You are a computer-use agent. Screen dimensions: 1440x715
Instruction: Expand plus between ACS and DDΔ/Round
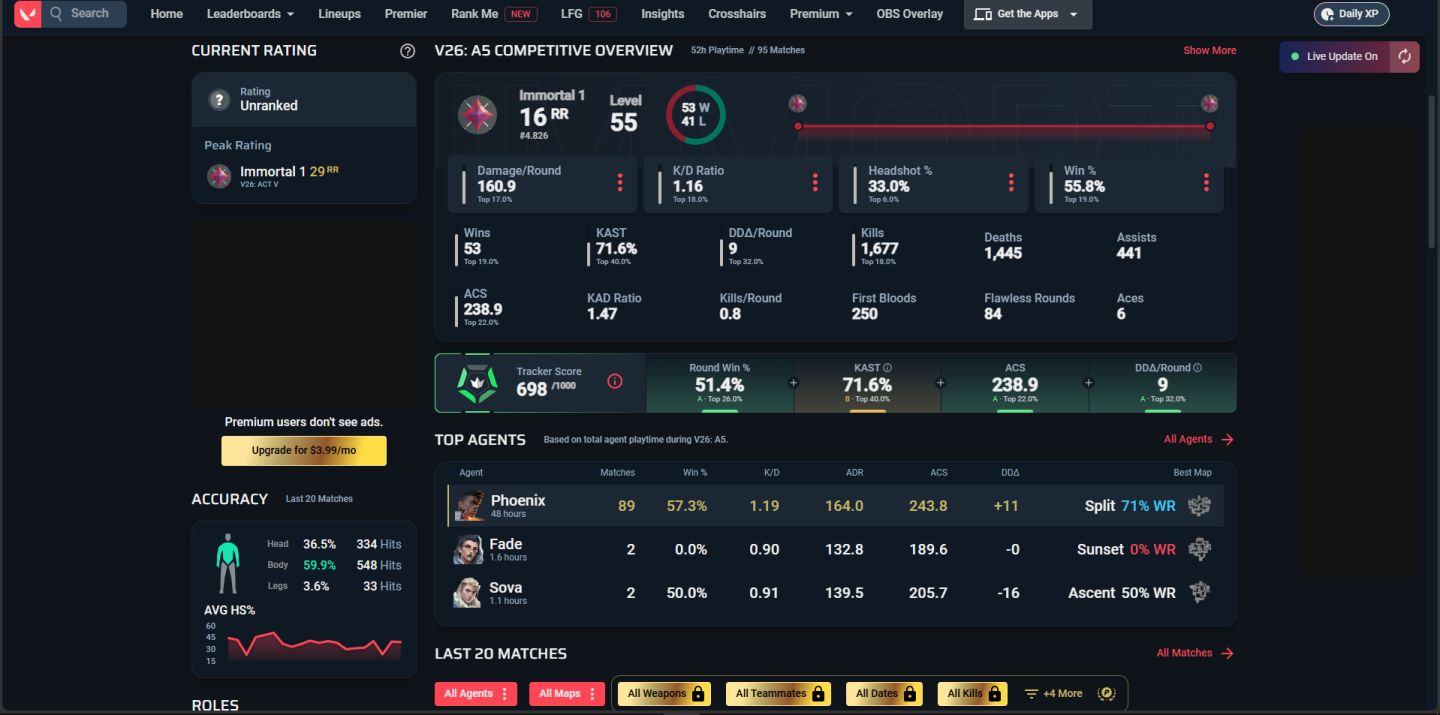click(x=1089, y=382)
